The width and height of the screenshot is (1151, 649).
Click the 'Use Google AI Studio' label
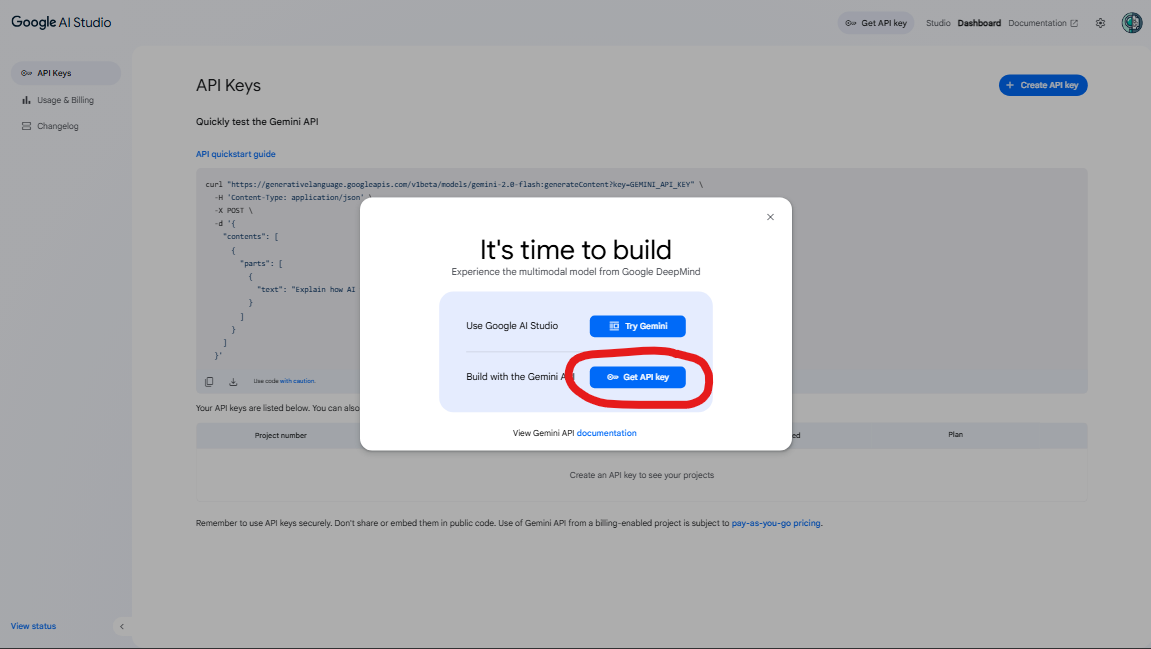click(x=512, y=326)
